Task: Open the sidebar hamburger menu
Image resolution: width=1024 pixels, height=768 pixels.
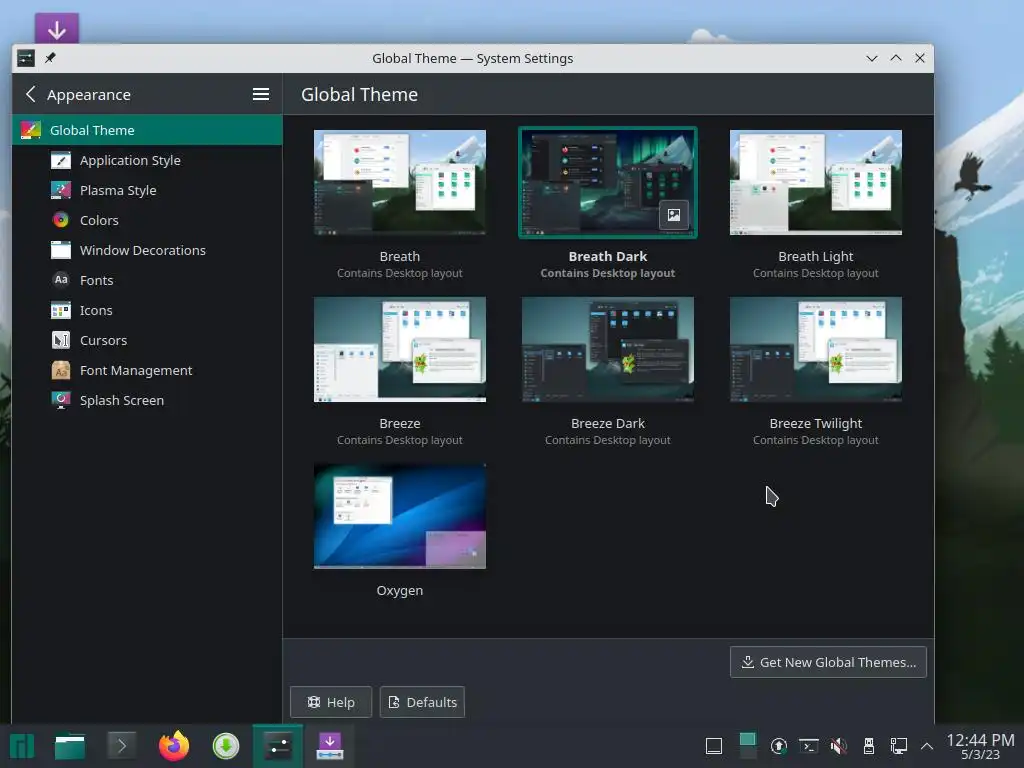Action: tap(261, 94)
